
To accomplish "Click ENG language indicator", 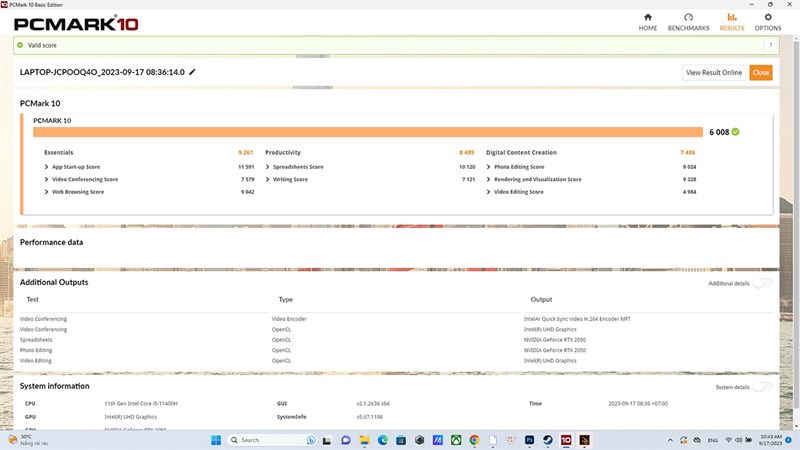I will [713, 440].
